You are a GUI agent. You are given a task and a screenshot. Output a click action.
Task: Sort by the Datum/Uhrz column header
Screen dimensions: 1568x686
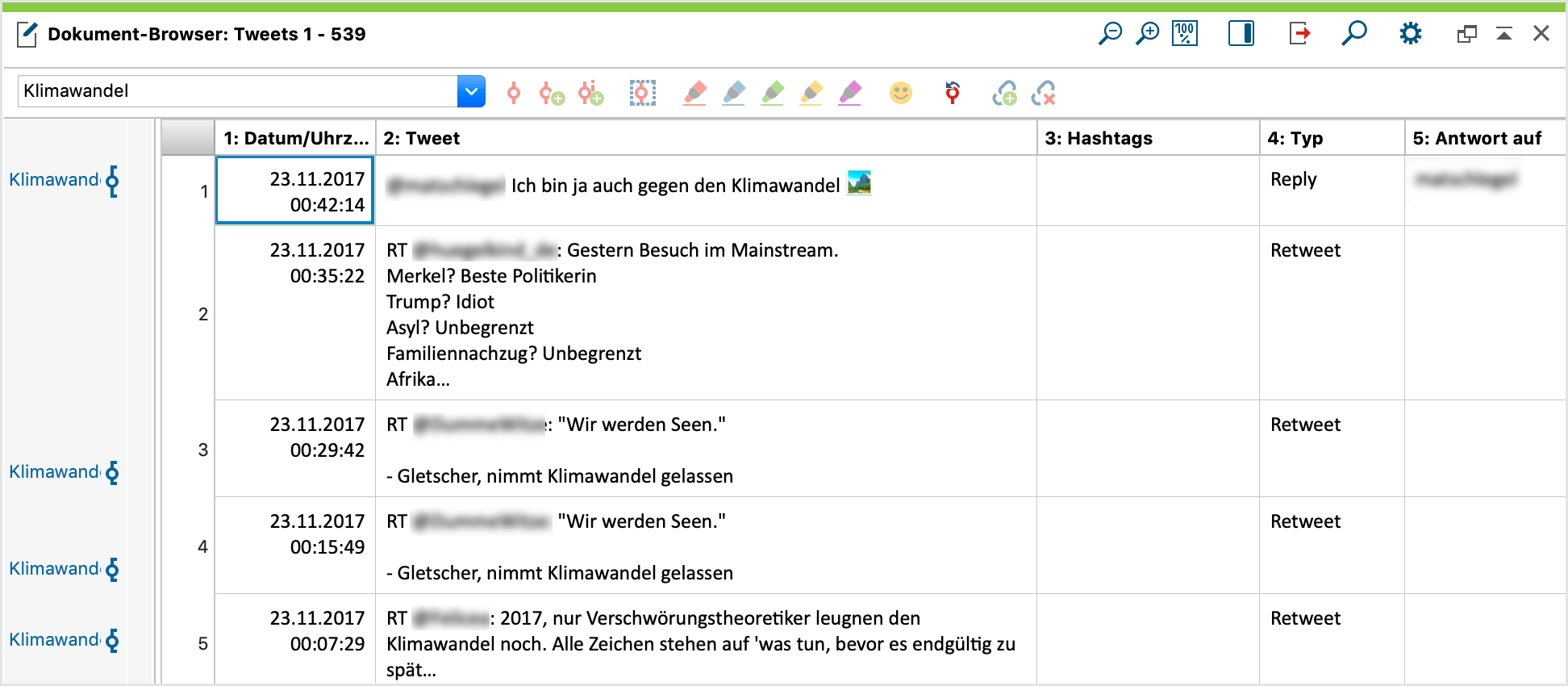pyautogui.click(x=295, y=138)
